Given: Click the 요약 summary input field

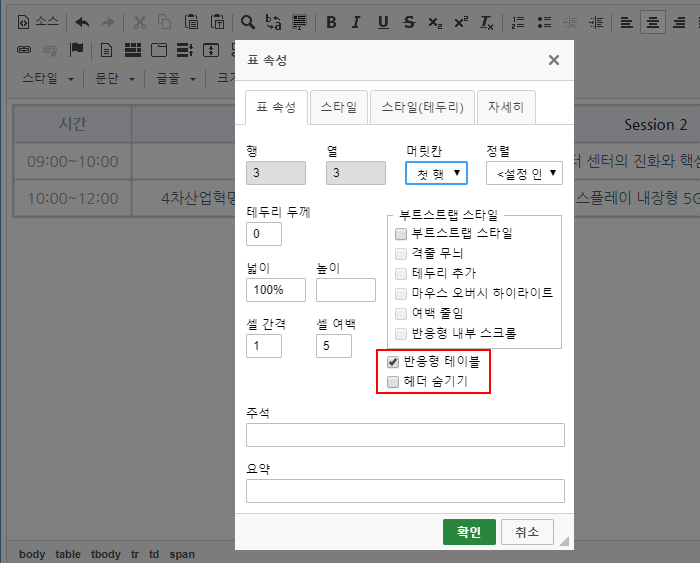Looking at the screenshot, I should point(405,491).
